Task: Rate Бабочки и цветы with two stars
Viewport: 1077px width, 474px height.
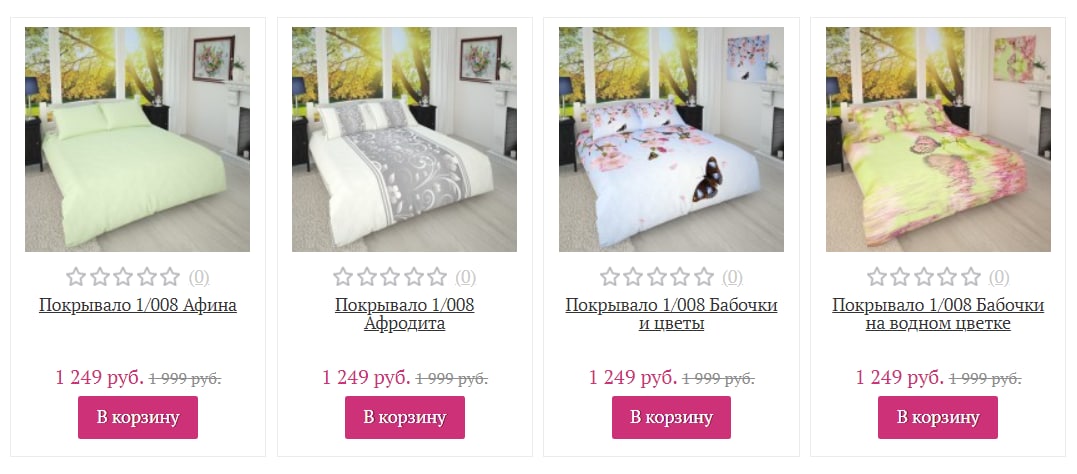Action: point(633,277)
